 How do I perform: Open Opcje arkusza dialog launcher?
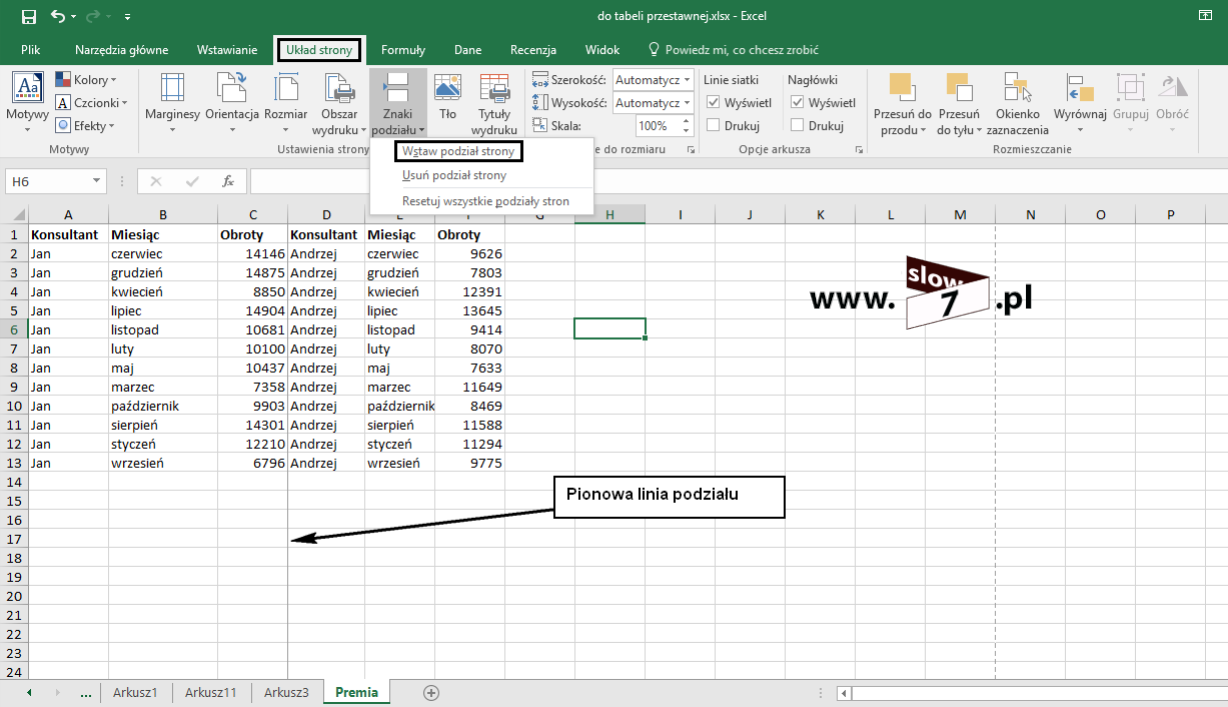click(x=859, y=149)
